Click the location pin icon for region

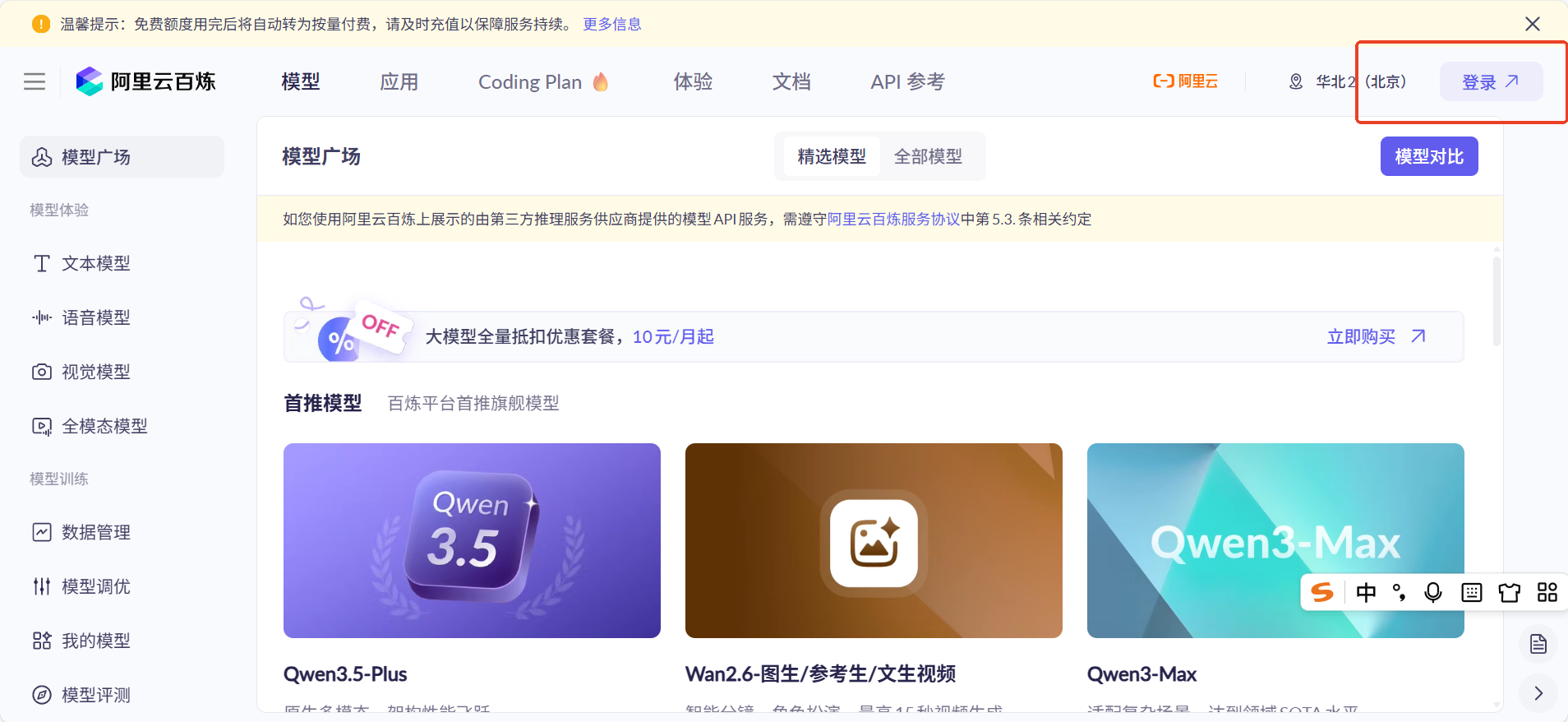1296,81
